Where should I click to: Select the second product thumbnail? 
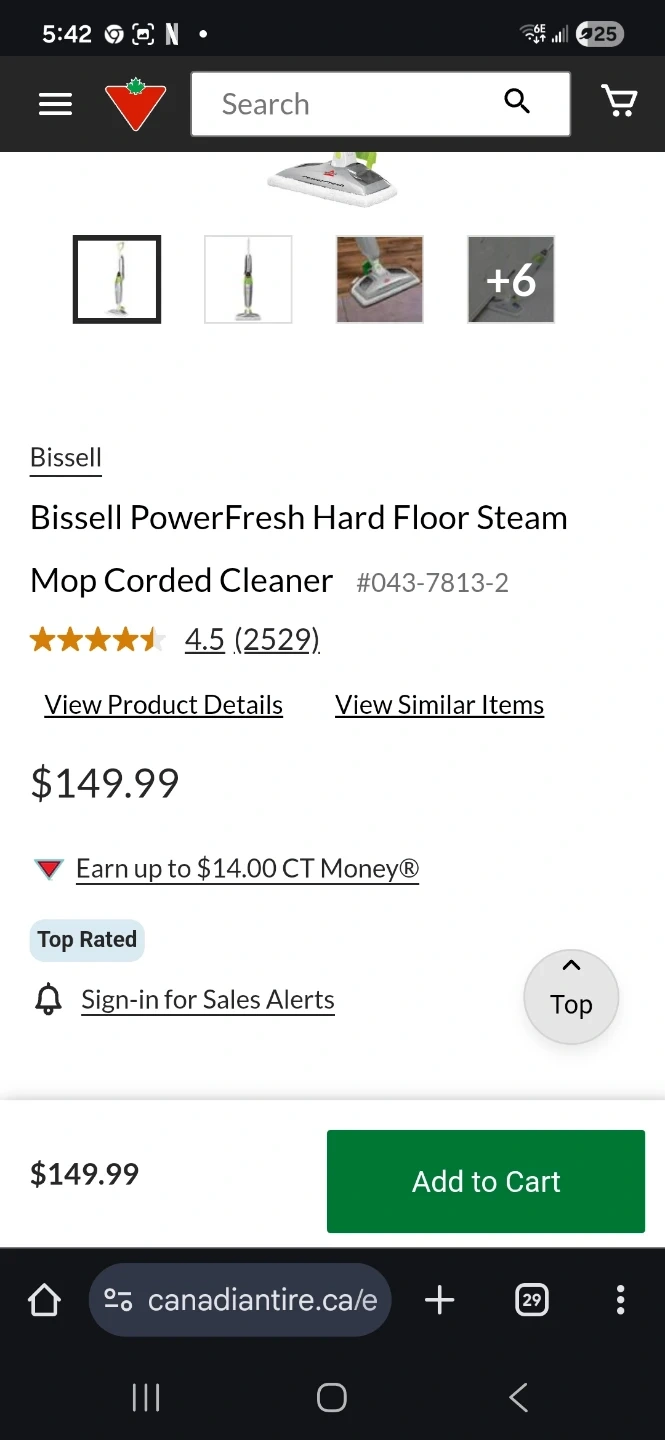click(x=248, y=280)
